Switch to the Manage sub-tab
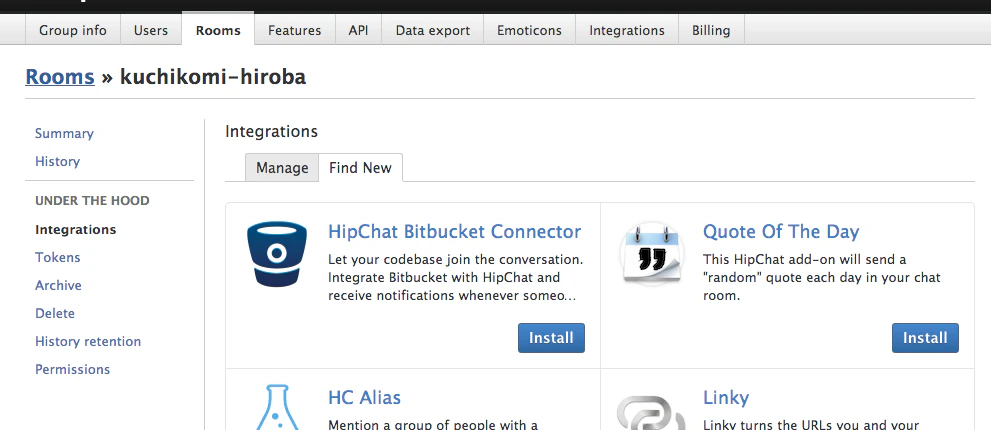 coord(282,168)
